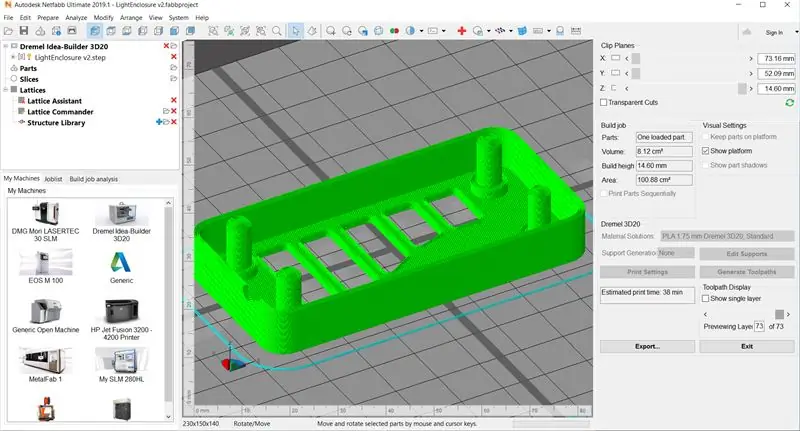Switch to the Build job analysis tab
The image size is (800, 431).
pyautogui.click(x=93, y=179)
